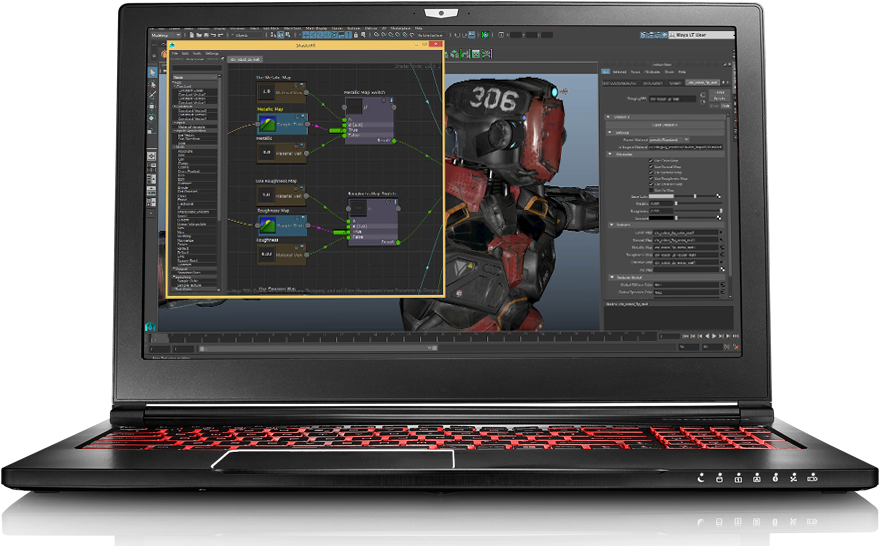
Task: Open the Modeling menu set dropdown
Action: pyautogui.click(x=166, y=35)
